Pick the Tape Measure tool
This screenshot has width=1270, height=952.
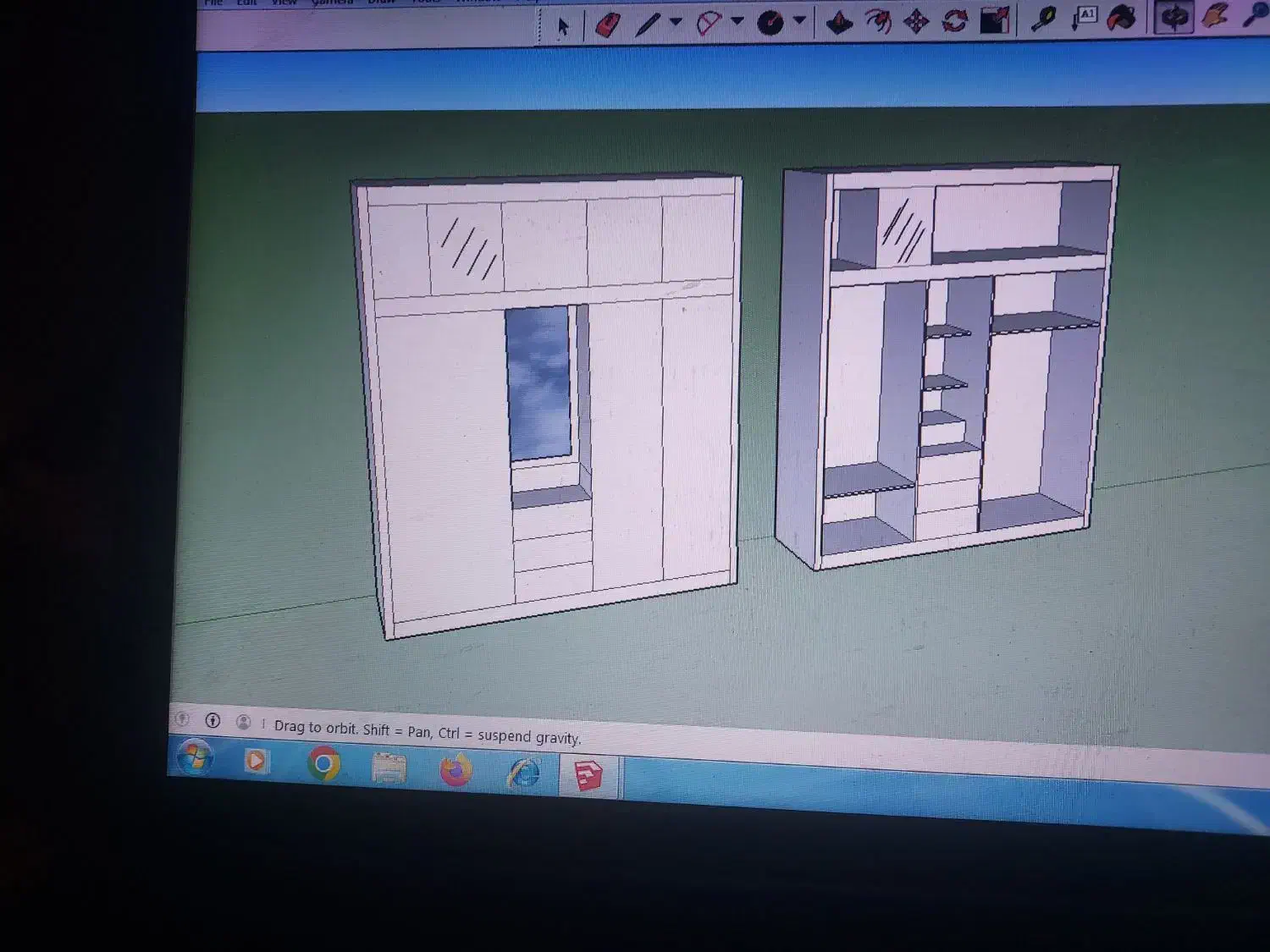(x=1043, y=19)
